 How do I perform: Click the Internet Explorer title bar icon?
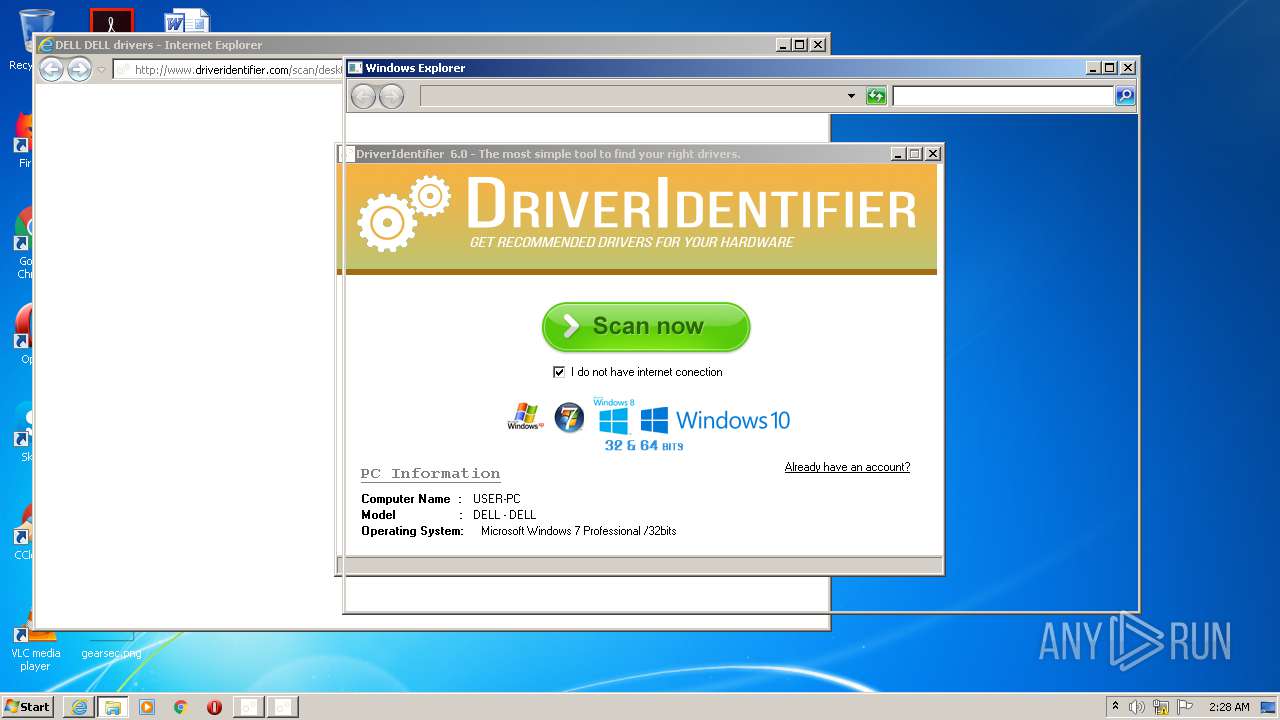pyautogui.click(x=45, y=45)
